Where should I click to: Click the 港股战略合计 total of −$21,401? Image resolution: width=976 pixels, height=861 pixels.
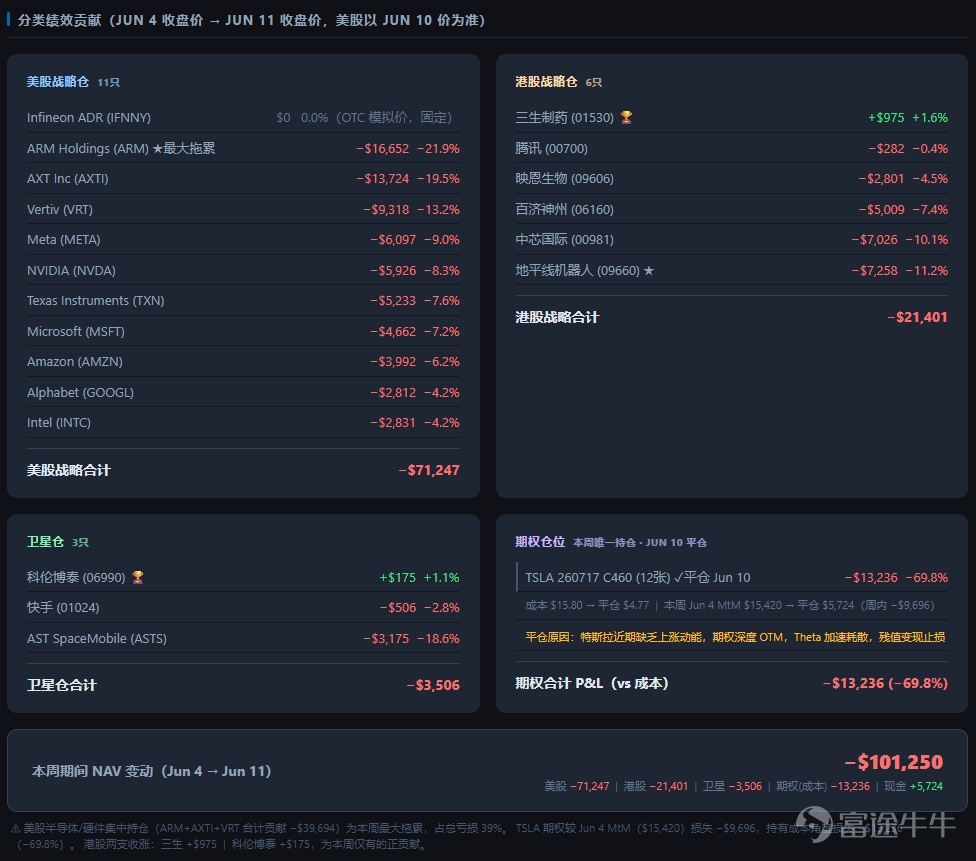click(x=917, y=317)
